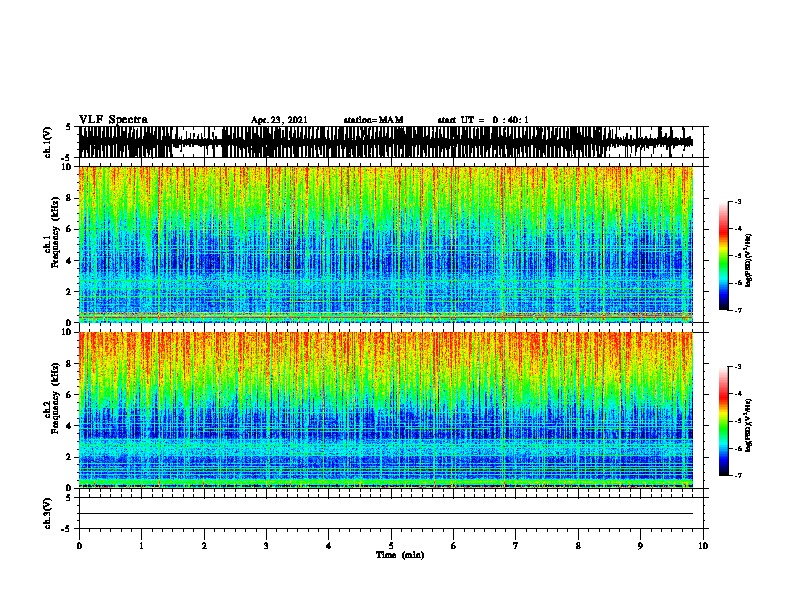Click the "-5" tick on ch.2 color bar
792x612 pixels.
737,421
